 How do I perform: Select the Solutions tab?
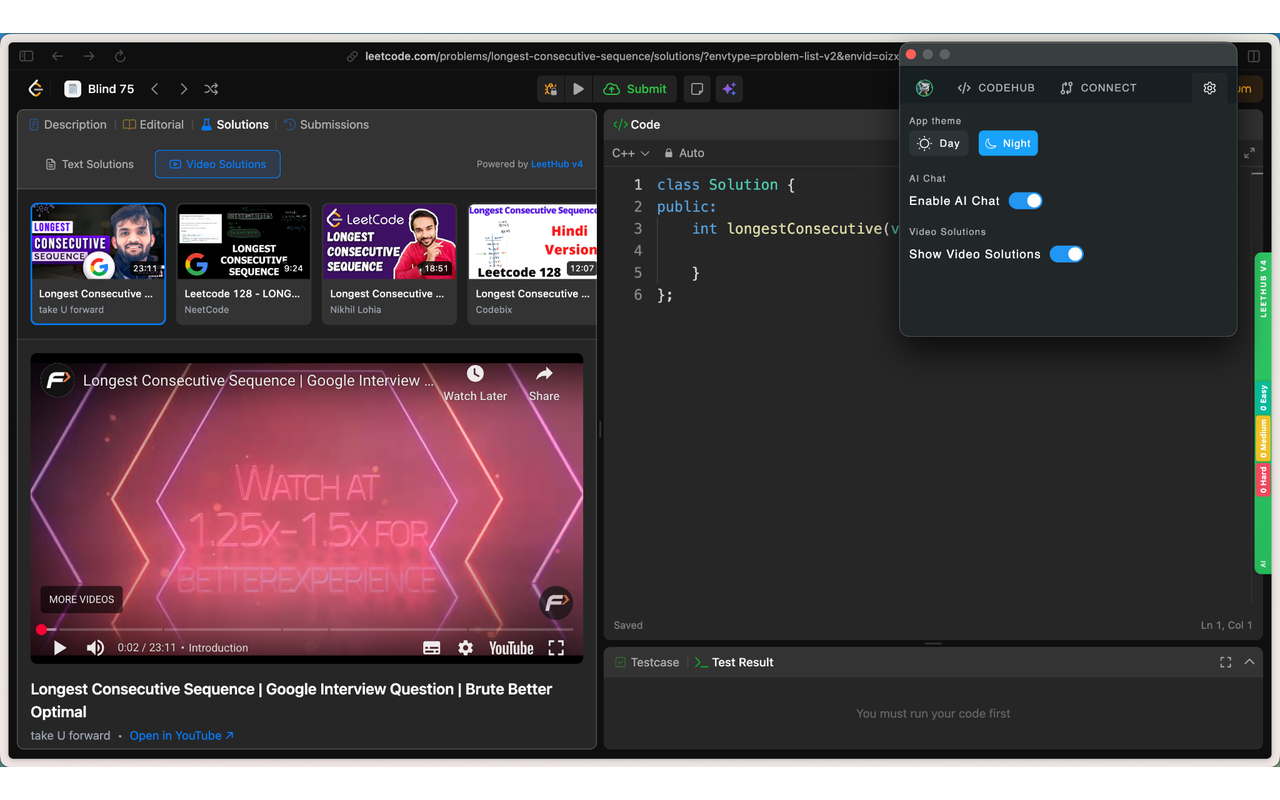click(x=235, y=125)
